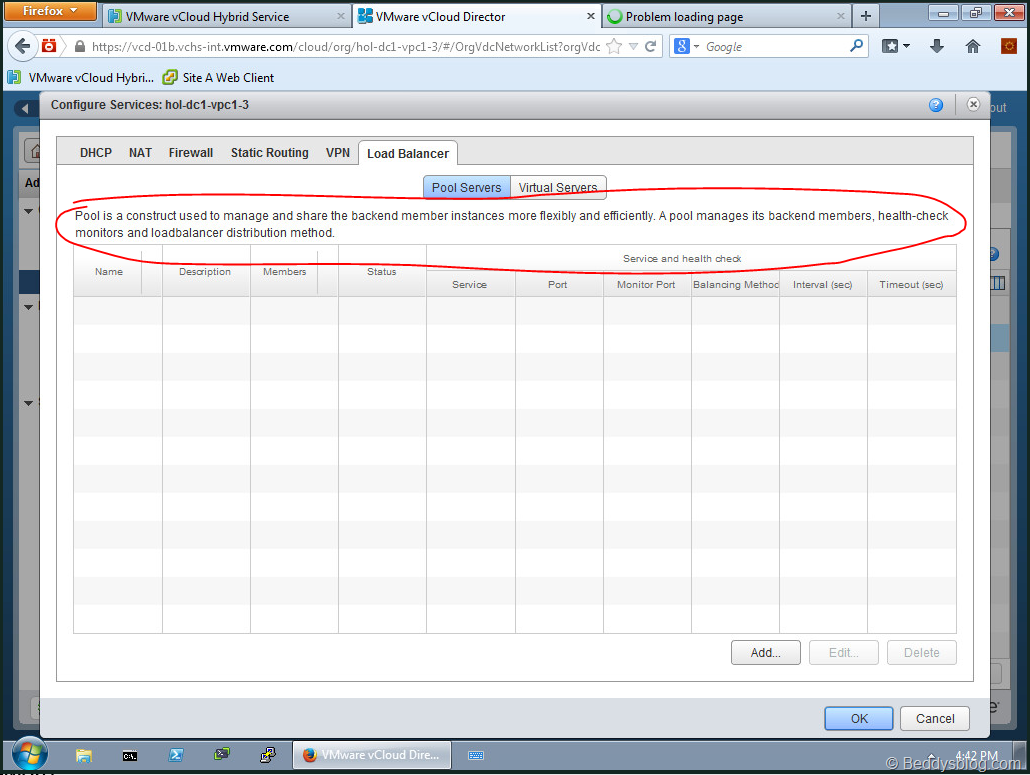
Task: Open the NAT tab
Action: coord(141,152)
